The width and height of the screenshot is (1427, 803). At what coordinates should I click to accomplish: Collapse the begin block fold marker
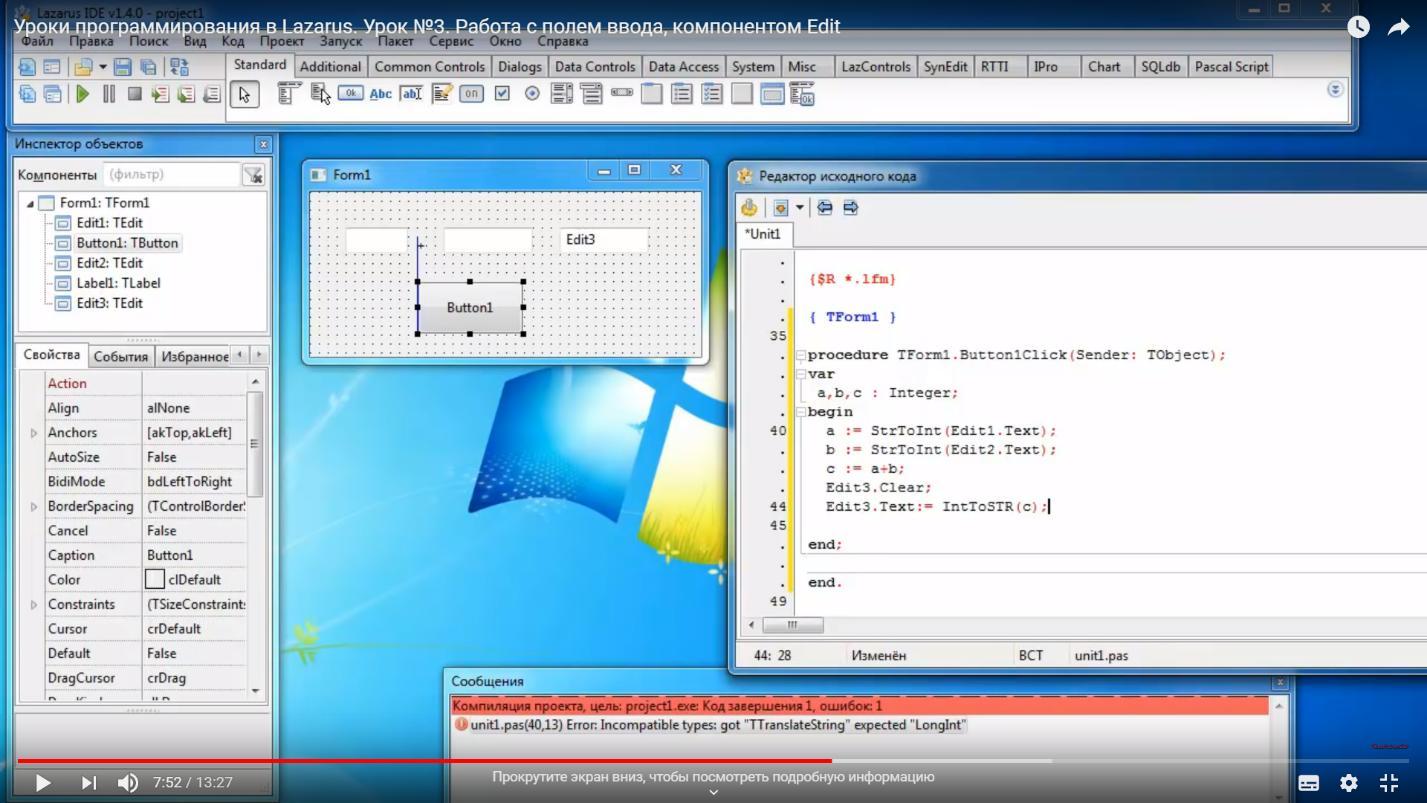[x=801, y=412]
